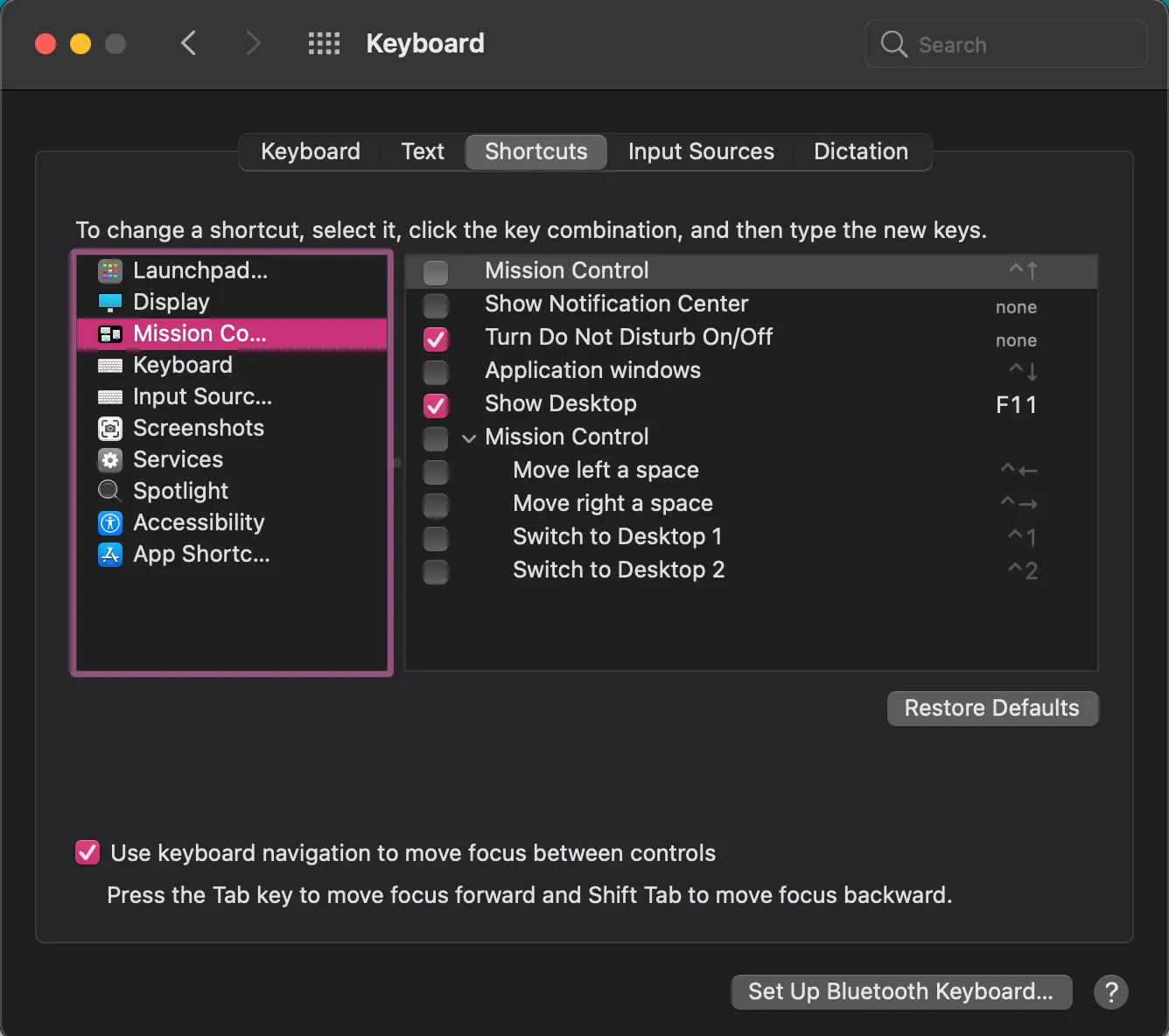
Task: Close the Keyboard preferences window
Action: 45,44
